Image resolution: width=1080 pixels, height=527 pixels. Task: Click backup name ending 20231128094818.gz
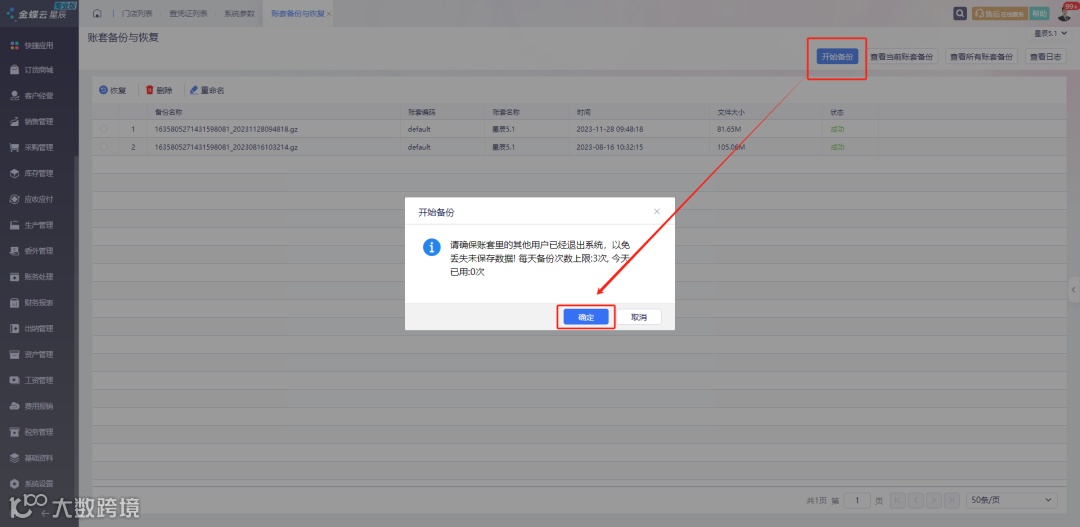coord(226,129)
